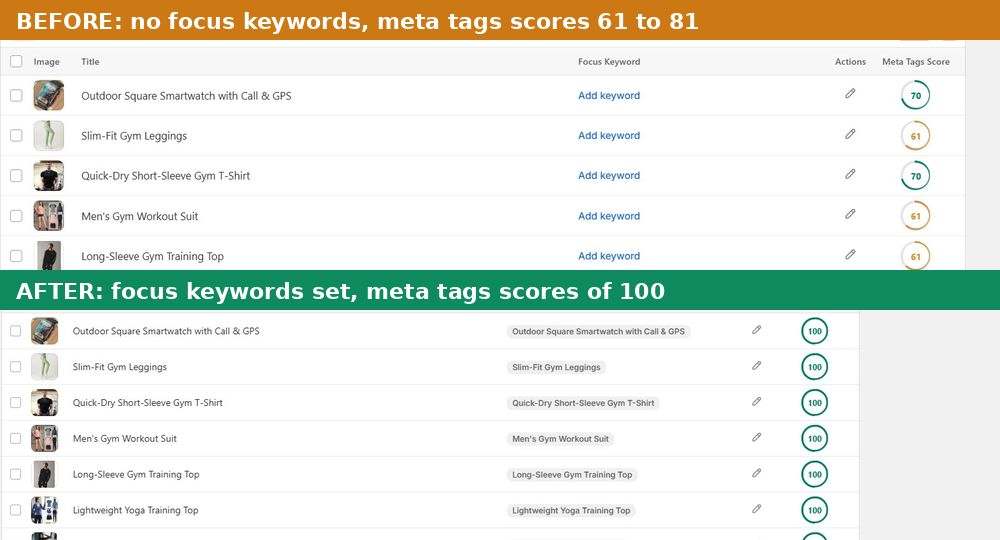Click edit pencil in Quick-Dry T-Shirt row scoring 100
The width and height of the screenshot is (1000, 540).
pyautogui.click(x=756, y=401)
